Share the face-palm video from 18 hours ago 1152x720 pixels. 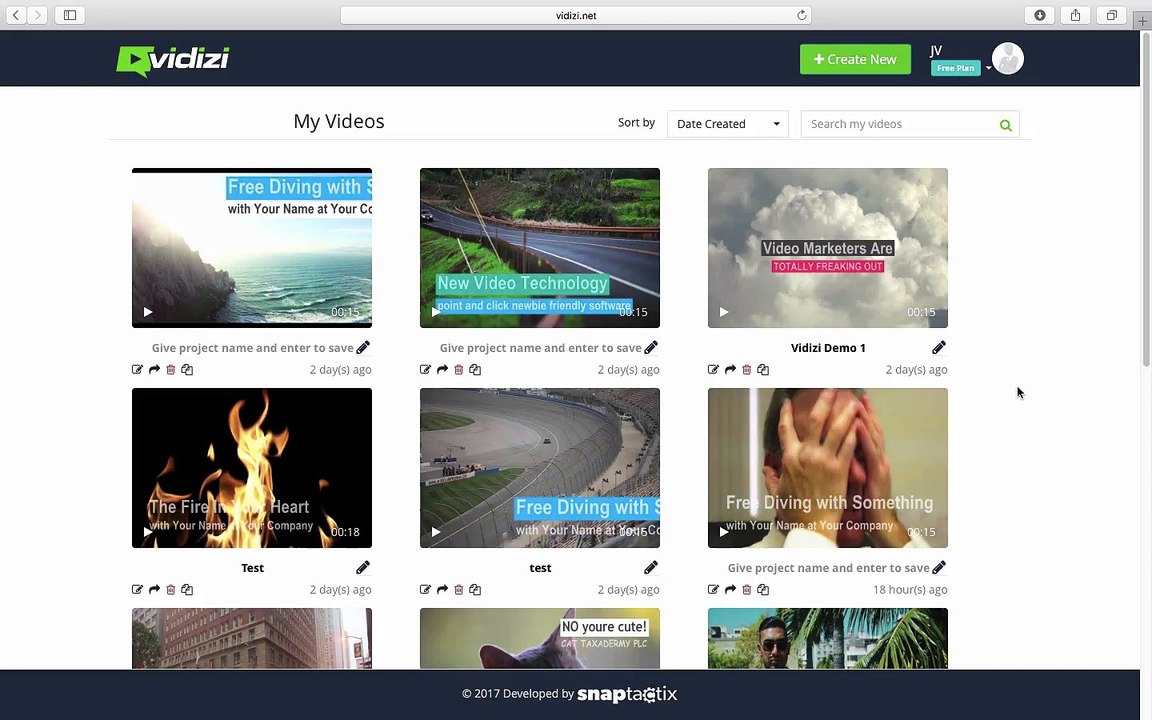point(730,589)
